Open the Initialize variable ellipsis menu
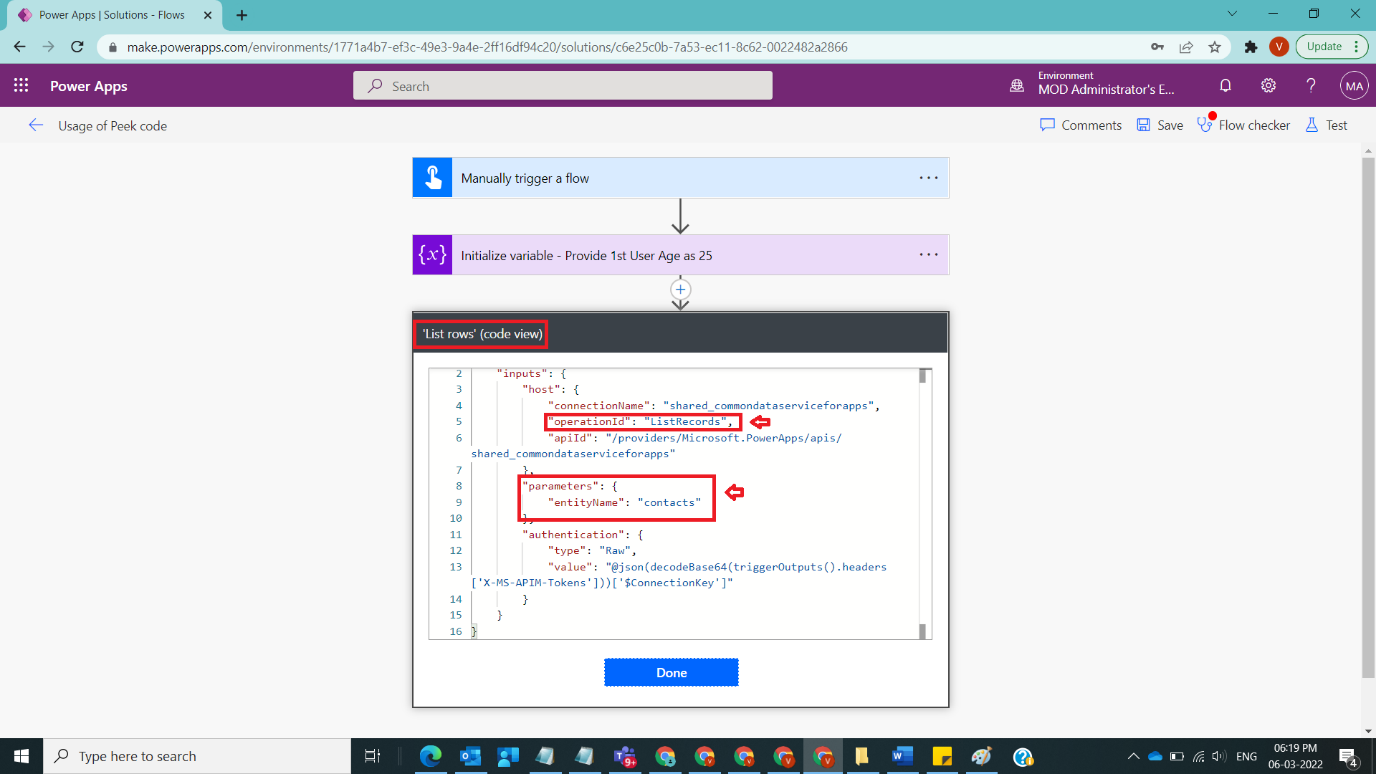This screenshot has height=774, width=1376. click(929, 255)
